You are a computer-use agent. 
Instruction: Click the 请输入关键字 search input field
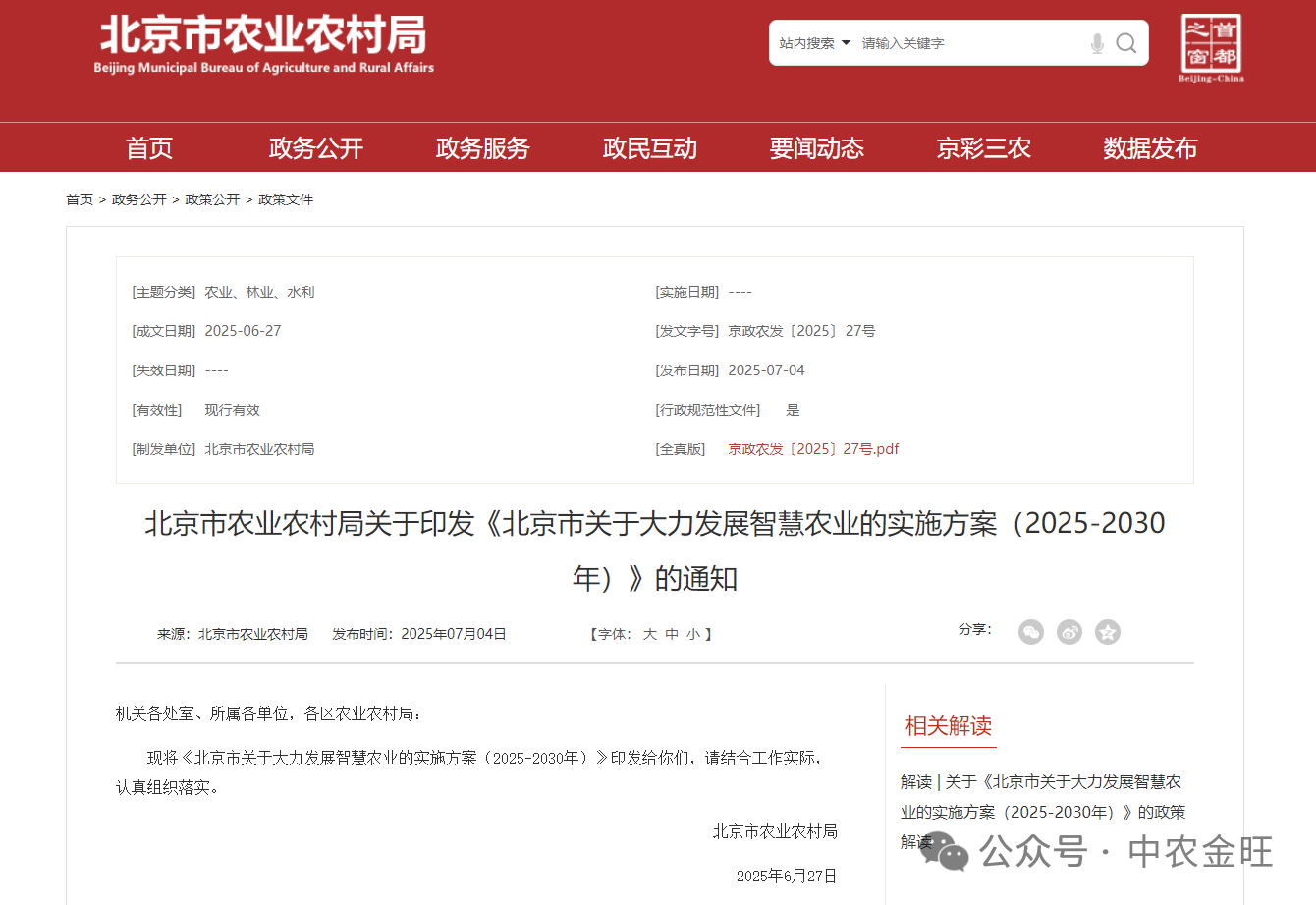pyautogui.click(x=967, y=43)
